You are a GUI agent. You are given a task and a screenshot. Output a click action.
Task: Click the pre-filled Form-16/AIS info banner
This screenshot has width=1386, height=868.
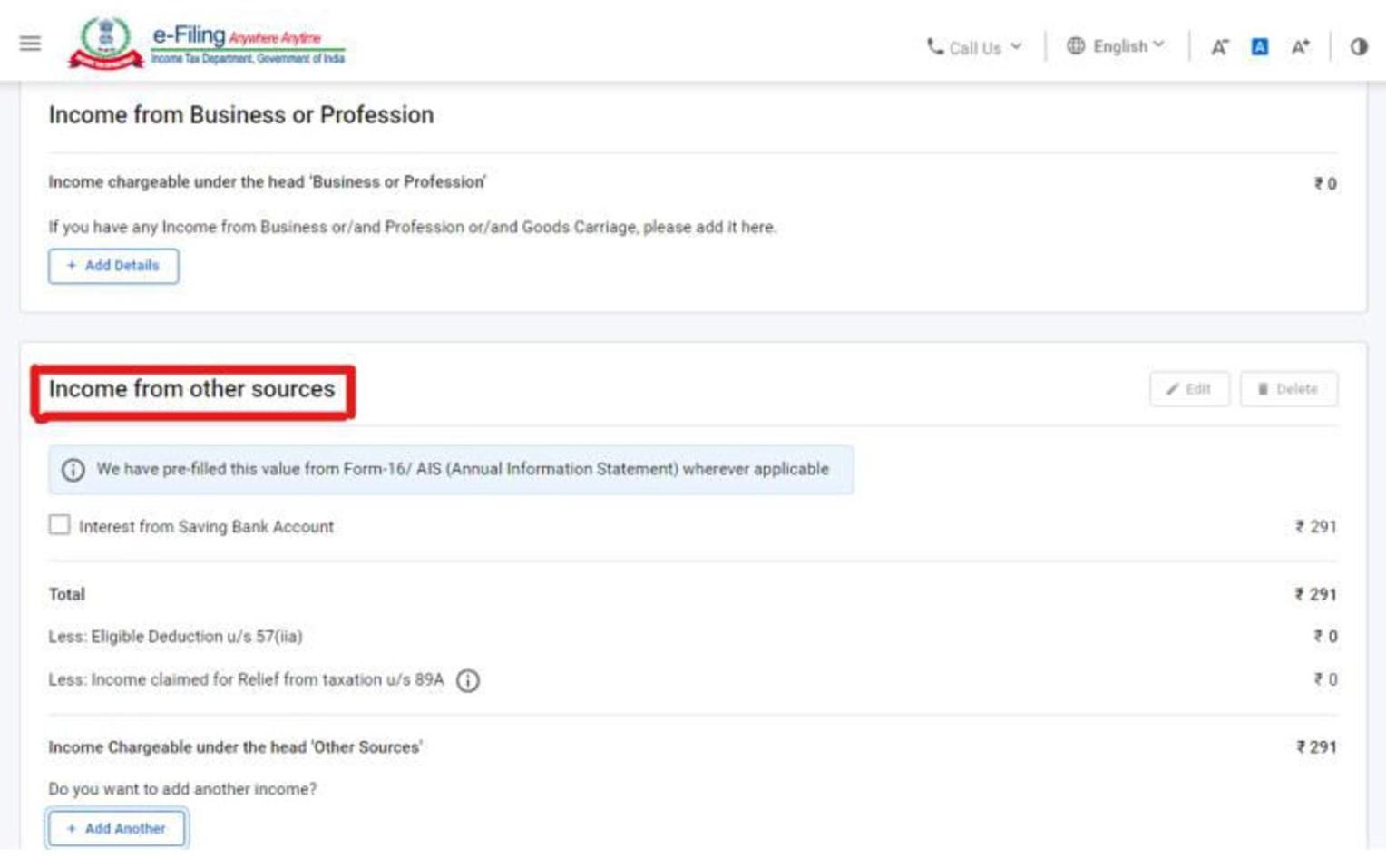(463, 469)
